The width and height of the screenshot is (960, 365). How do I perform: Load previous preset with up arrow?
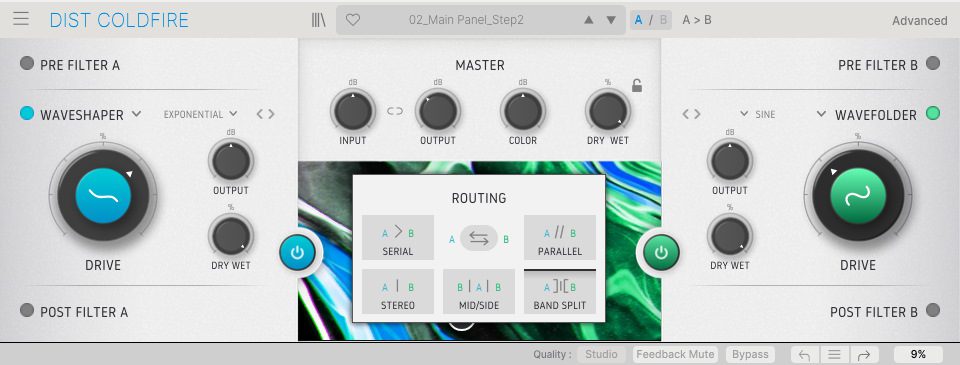[x=588, y=20]
